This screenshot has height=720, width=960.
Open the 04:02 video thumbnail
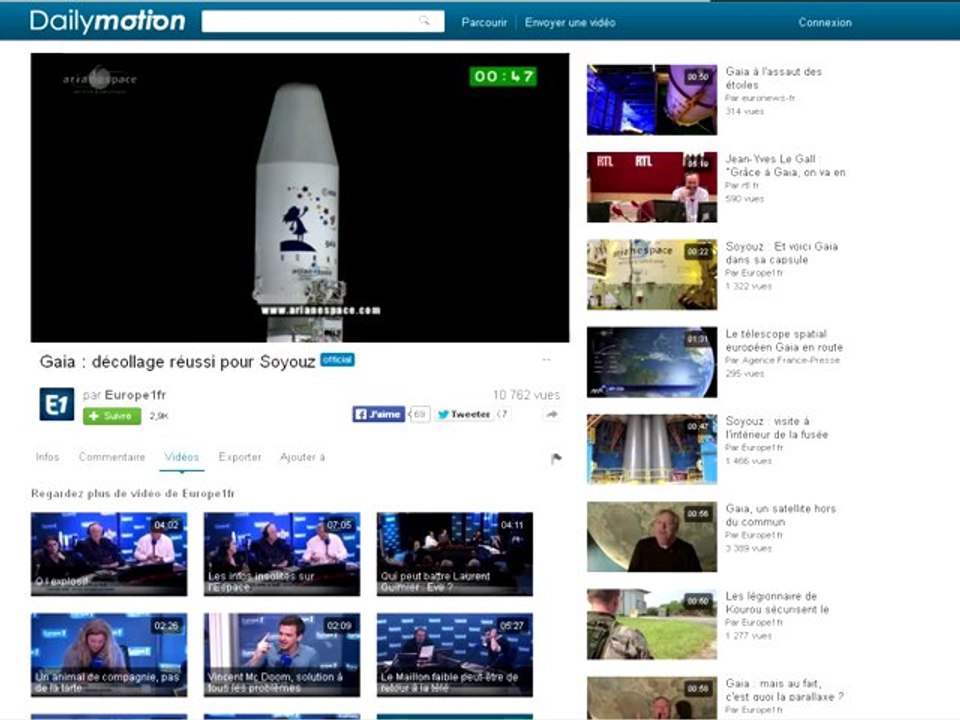pos(109,554)
